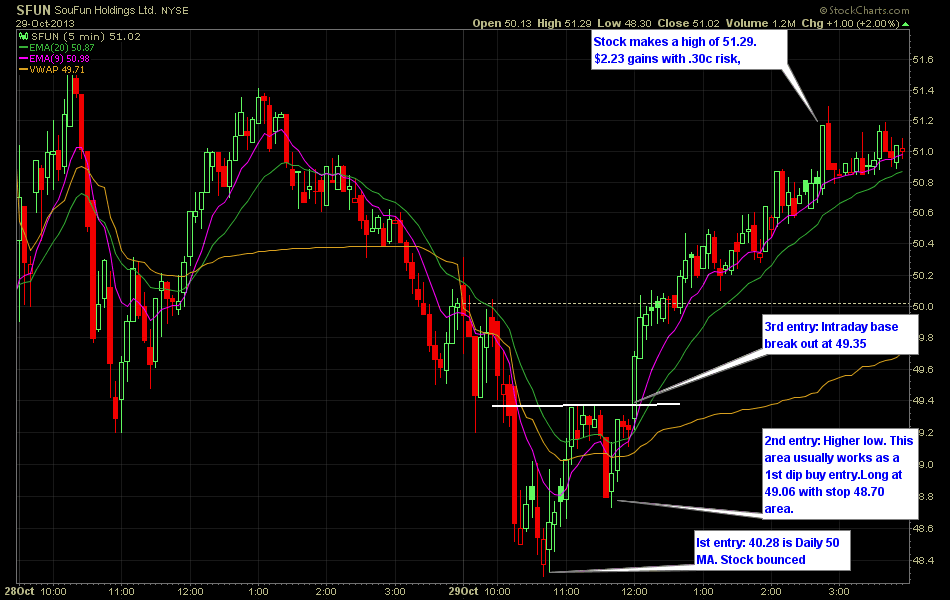
Task: Click the 49.6 price axis label
Action: pos(923,370)
